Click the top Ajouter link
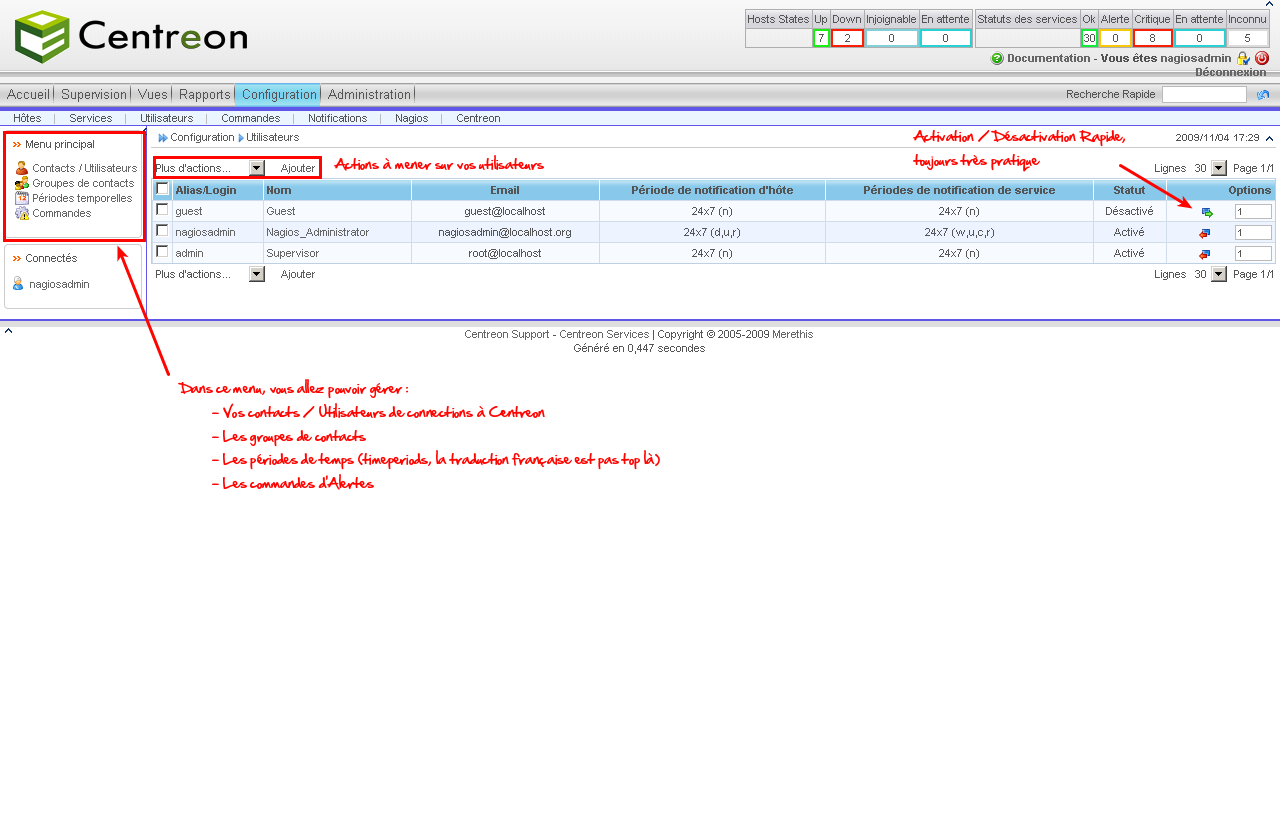Screen dimensions: 1280x837 [x=298, y=168]
